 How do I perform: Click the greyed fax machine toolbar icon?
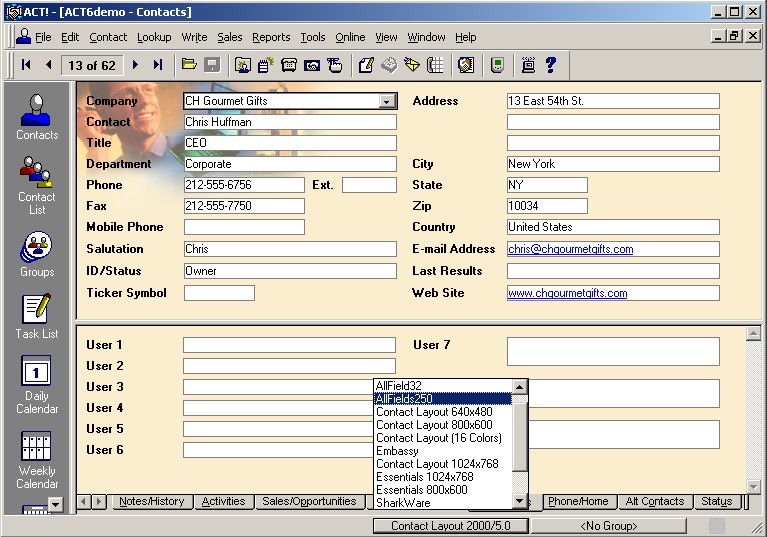coord(389,65)
